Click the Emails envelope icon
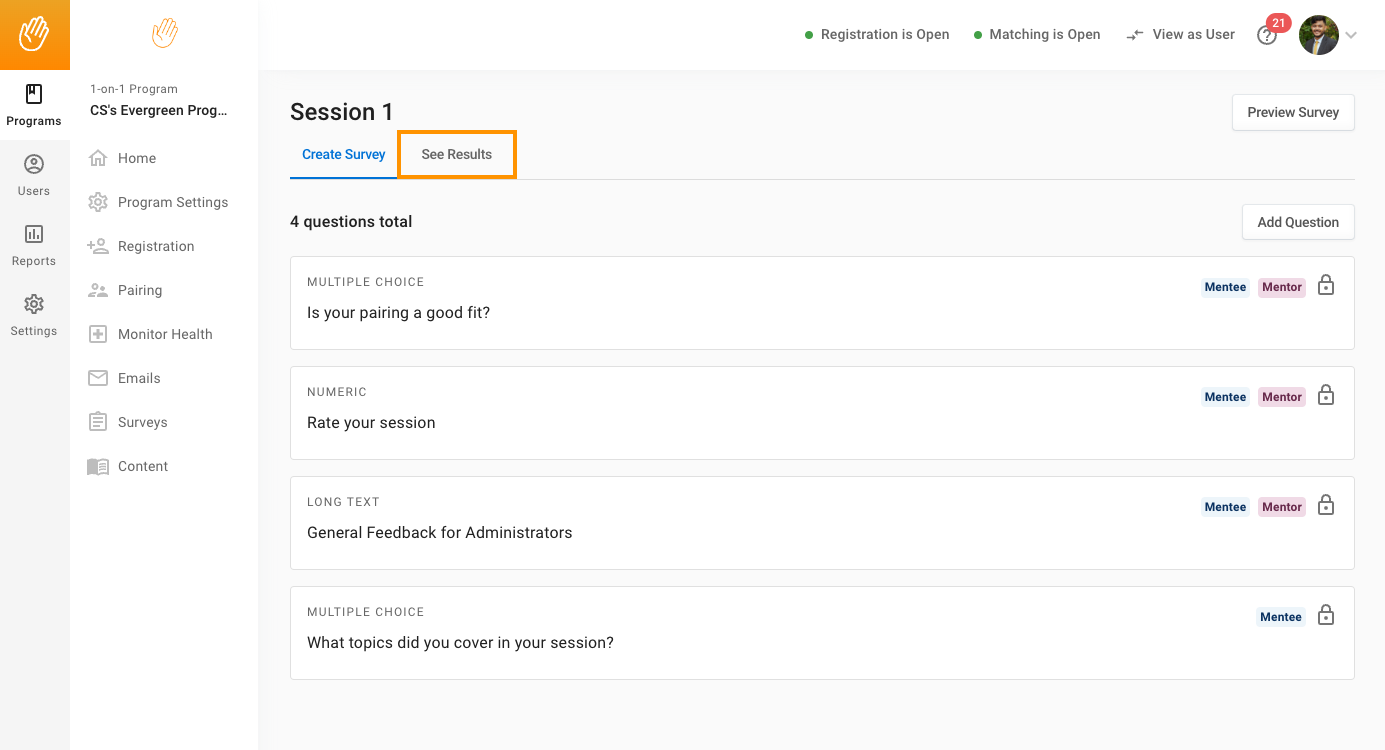 (x=98, y=378)
